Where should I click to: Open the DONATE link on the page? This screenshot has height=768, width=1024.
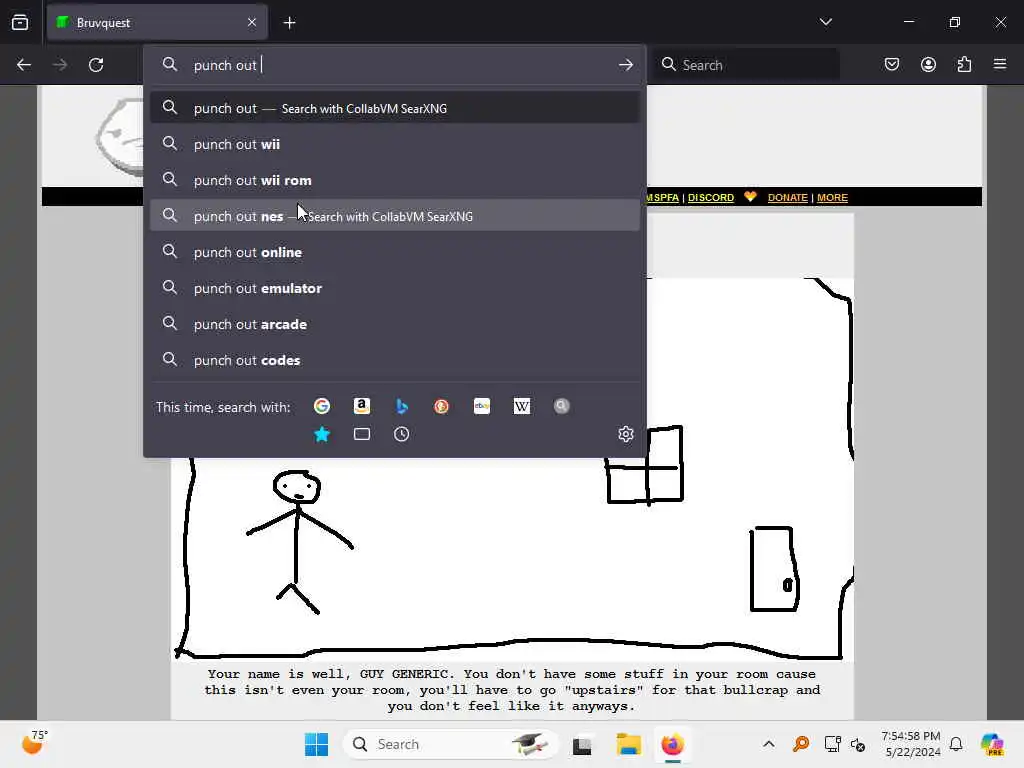tap(788, 197)
